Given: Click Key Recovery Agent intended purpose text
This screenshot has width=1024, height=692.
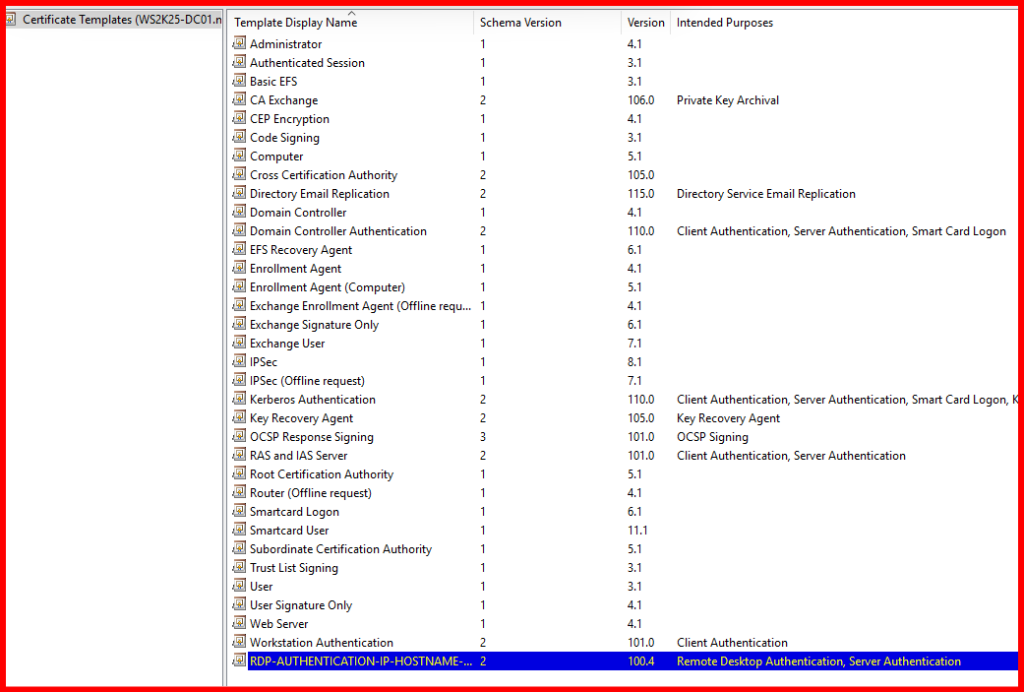Looking at the screenshot, I should pos(728,418).
